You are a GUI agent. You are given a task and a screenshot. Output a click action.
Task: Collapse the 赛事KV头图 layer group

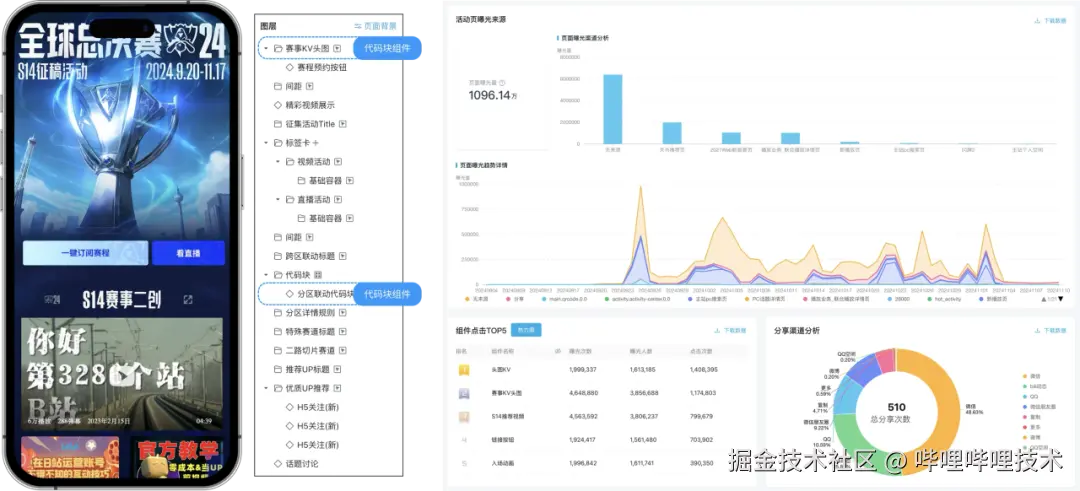tap(267, 49)
